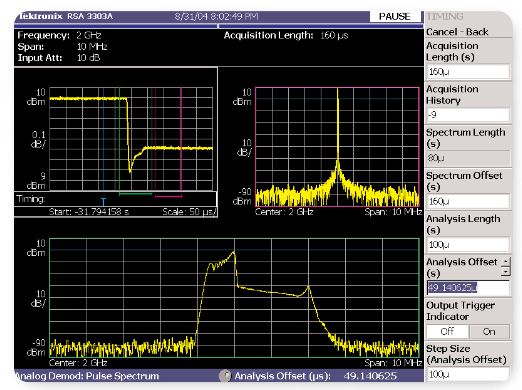Click the Scale: 50 µs/ timing value
Screen dimensions: 522x390
point(189,212)
